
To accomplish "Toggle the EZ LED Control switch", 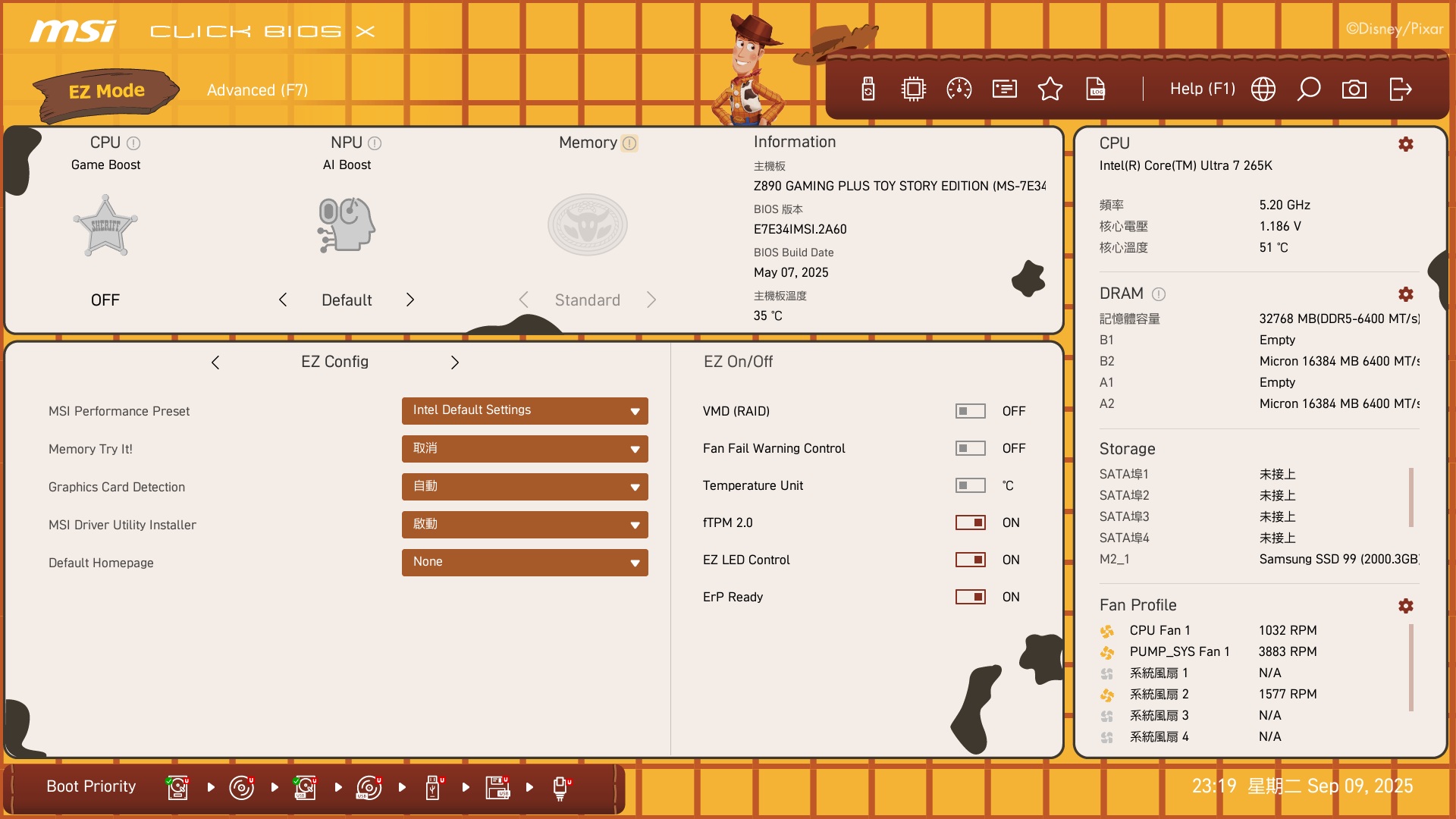I will click(971, 560).
